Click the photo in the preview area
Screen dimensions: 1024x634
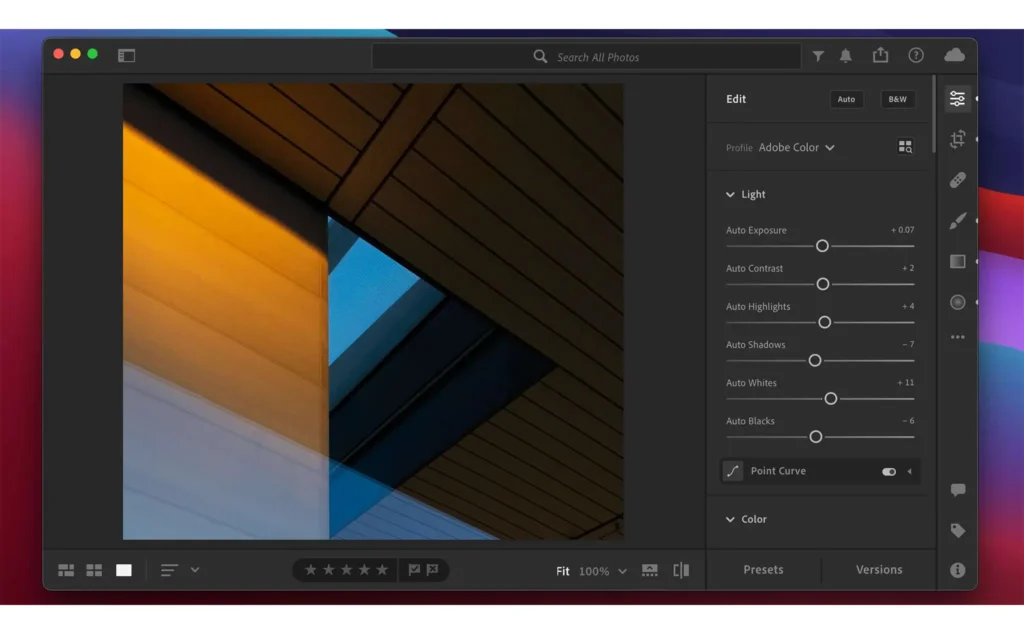pos(373,311)
